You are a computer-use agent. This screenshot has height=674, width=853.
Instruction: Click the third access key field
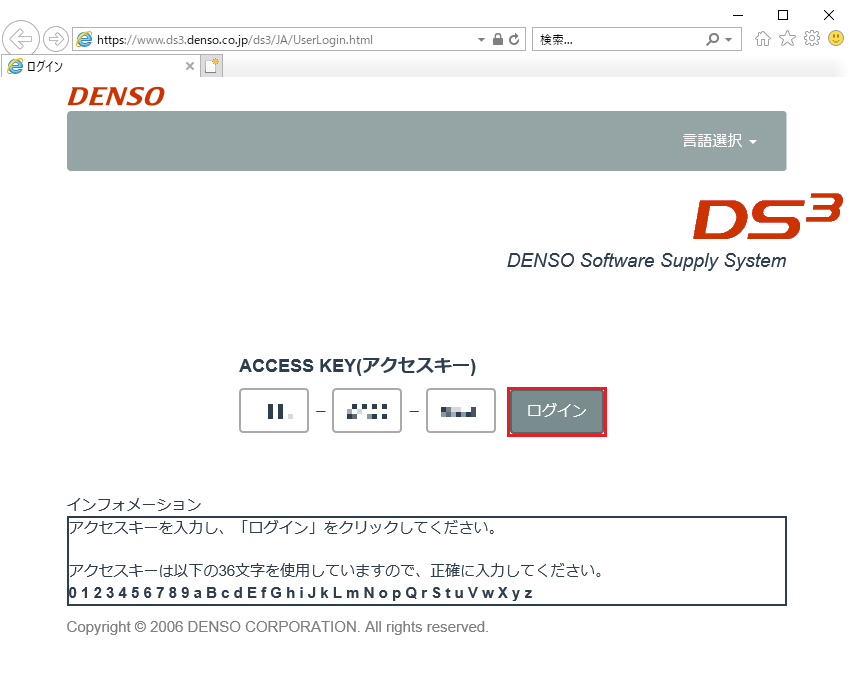pyautogui.click(x=461, y=411)
